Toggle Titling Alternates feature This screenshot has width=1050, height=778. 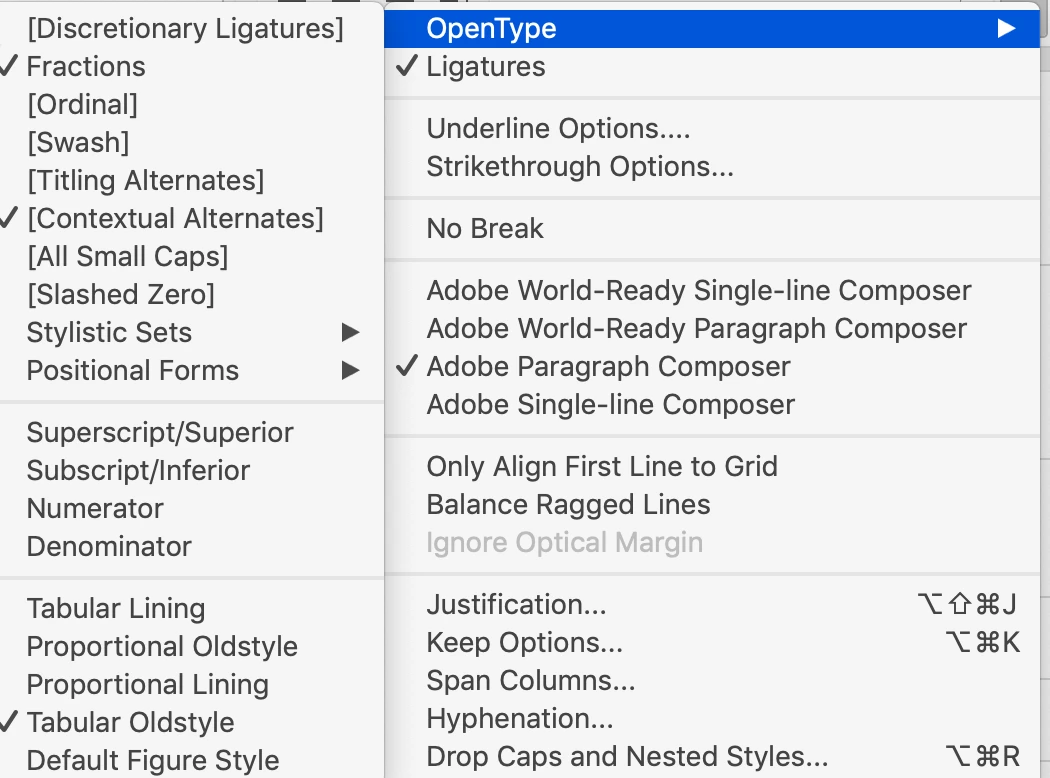tap(192, 181)
